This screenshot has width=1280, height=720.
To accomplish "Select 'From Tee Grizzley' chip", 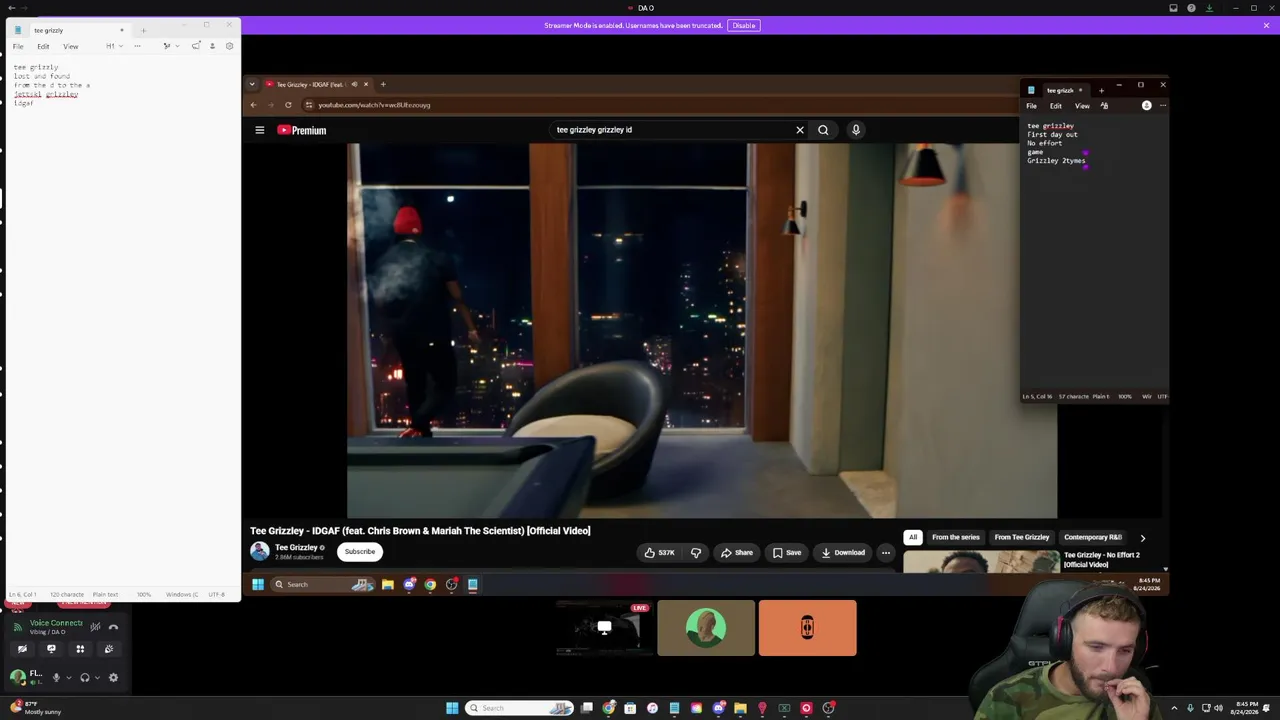I will coord(1022,537).
